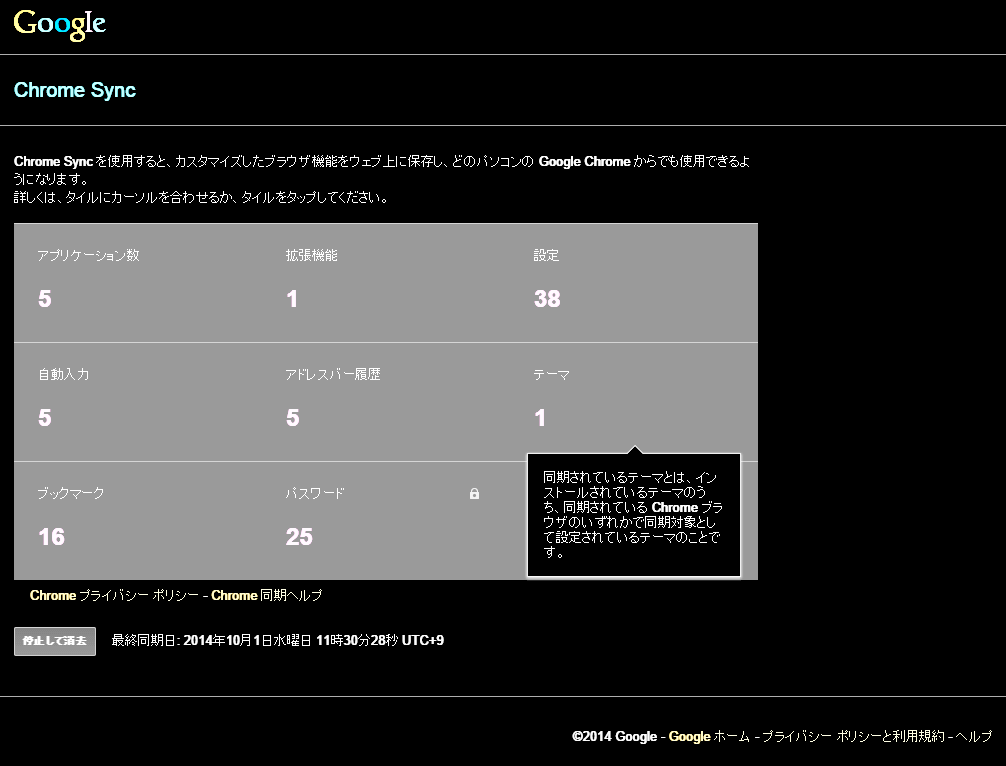The image size is (1006, 766).
Task: Click the 停止して消去 button
Action: [55, 641]
